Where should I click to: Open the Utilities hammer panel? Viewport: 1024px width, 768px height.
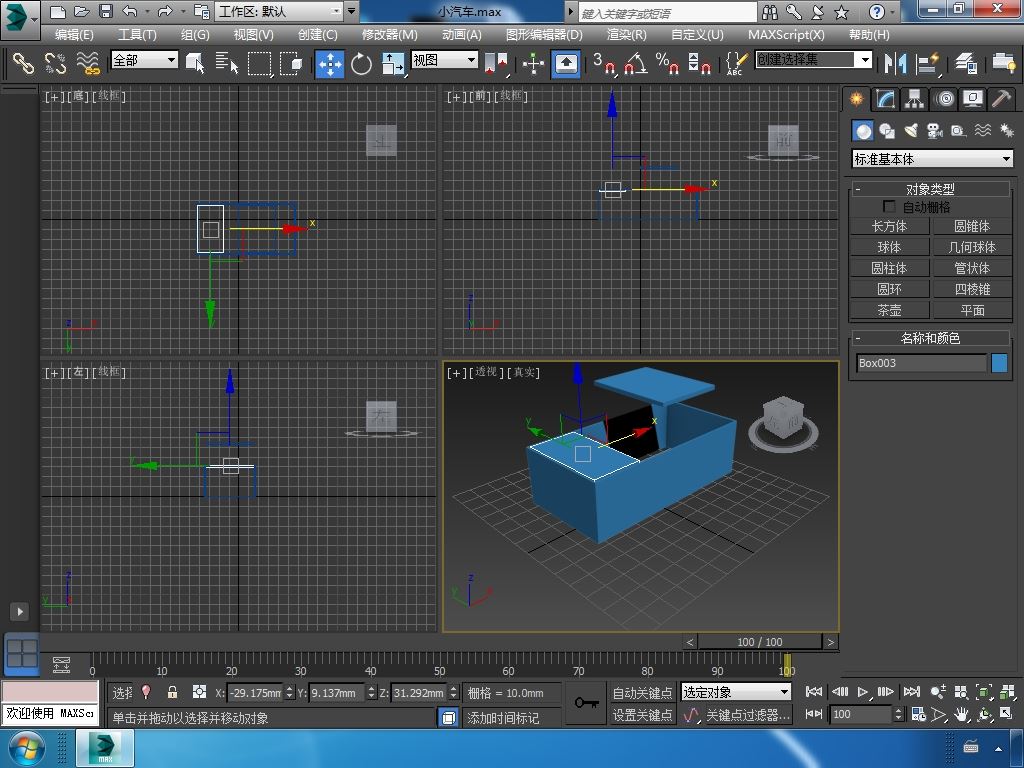[1001, 98]
